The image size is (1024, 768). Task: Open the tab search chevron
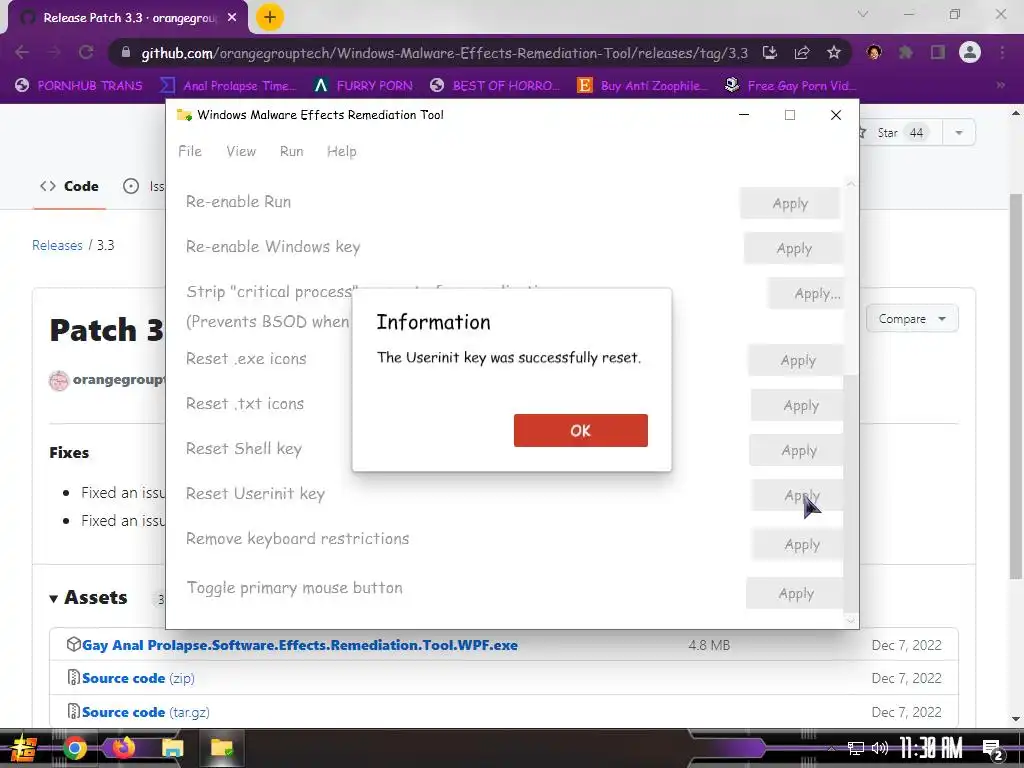click(863, 14)
